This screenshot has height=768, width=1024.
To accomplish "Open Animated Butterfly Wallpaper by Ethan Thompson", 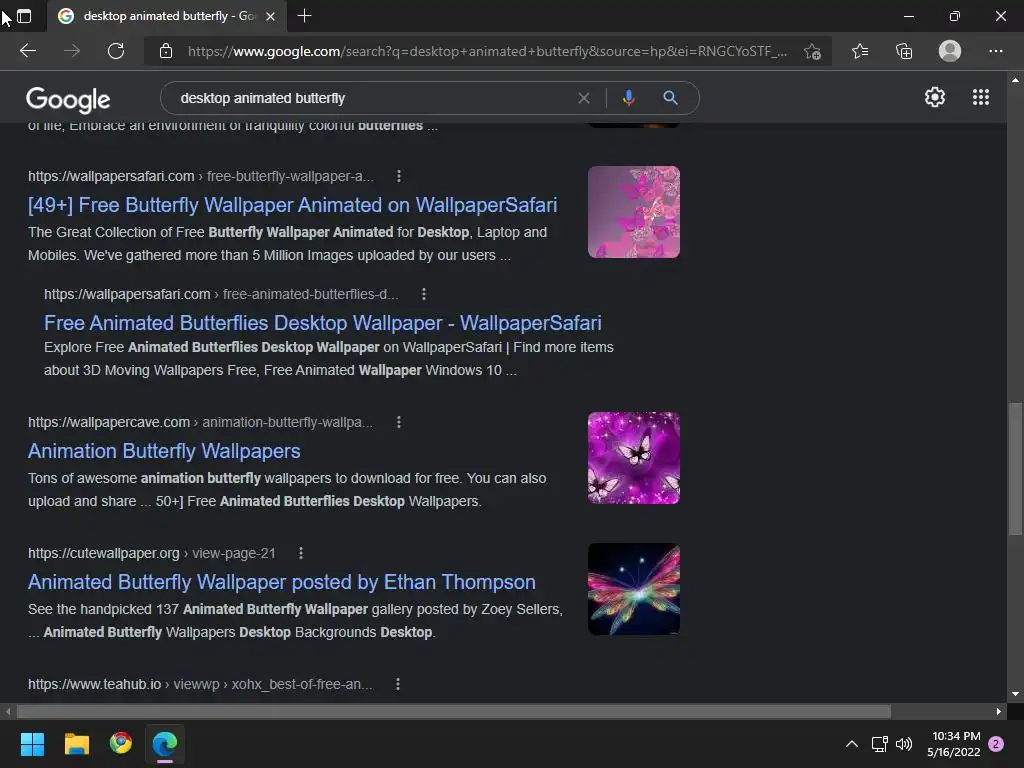I will tap(281, 582).
